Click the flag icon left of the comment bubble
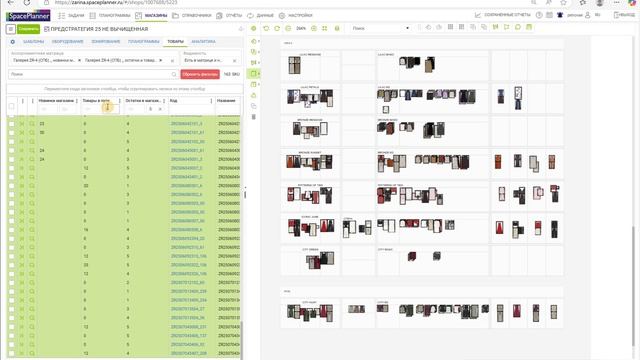This screenshot has width=640, height=360. point(507,27)
